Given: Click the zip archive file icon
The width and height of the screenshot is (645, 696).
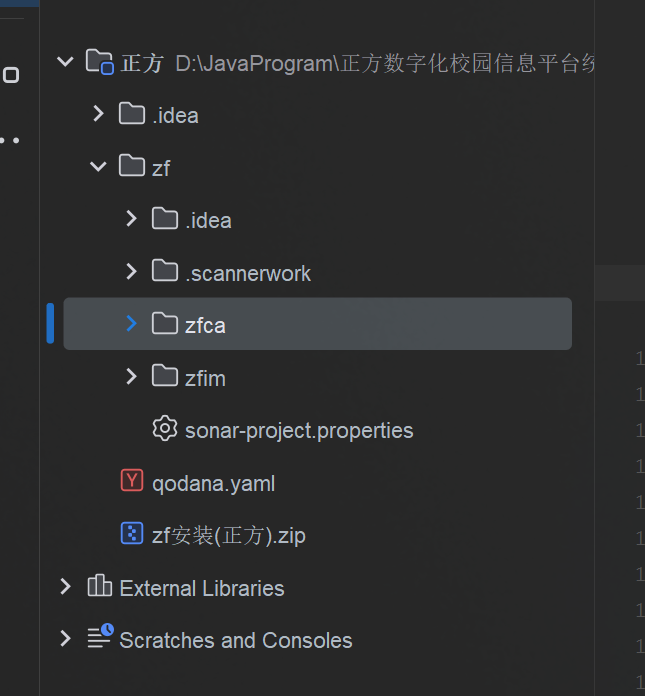Looking at the screenshot, I should pyautogui.click(x=131, y=534).
